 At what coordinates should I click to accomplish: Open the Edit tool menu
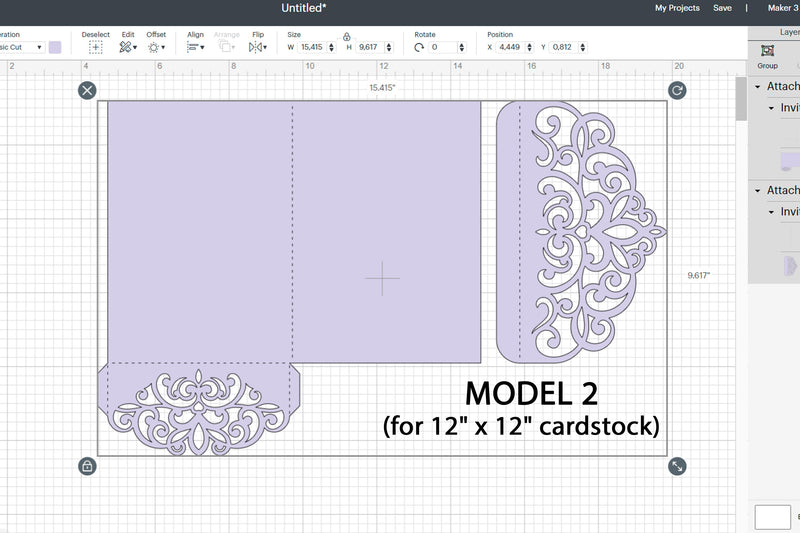(x=128, y=47)
